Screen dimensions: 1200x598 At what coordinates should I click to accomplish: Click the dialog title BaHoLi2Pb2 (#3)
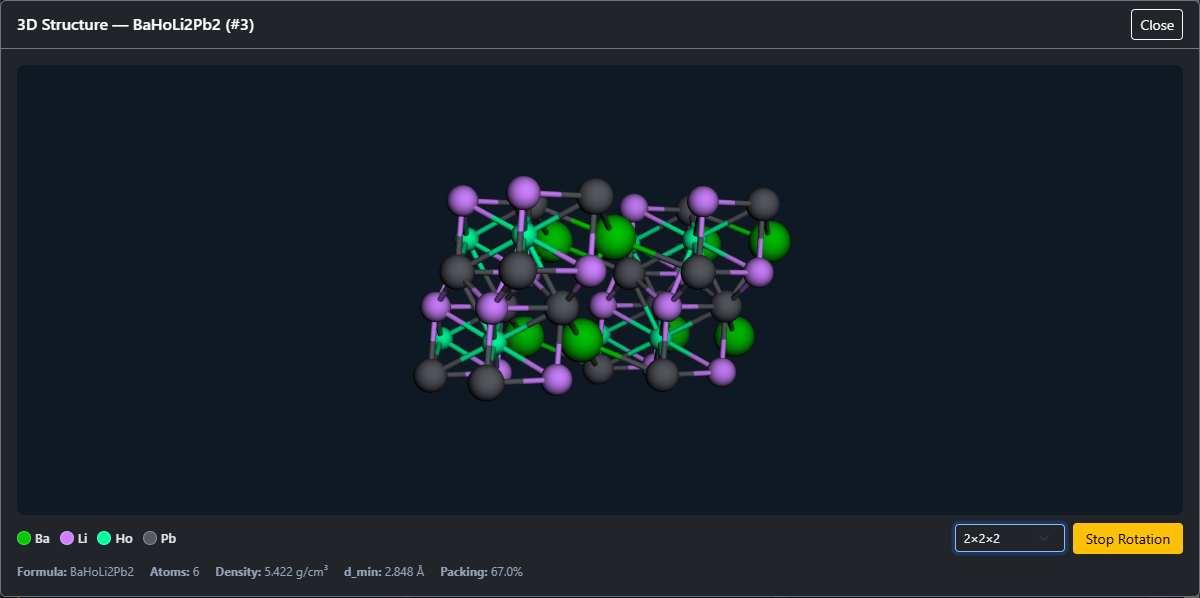tap(136, 25)
